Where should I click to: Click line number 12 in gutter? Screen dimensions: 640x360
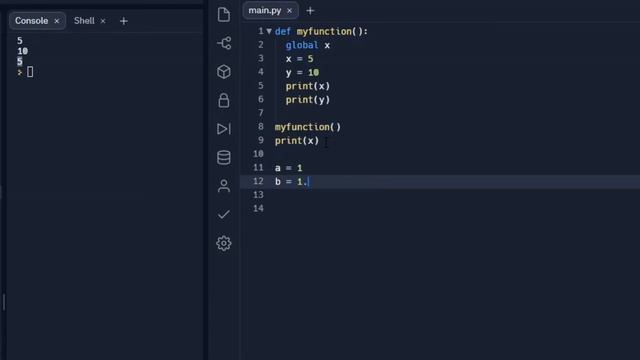tap(258, 181)
